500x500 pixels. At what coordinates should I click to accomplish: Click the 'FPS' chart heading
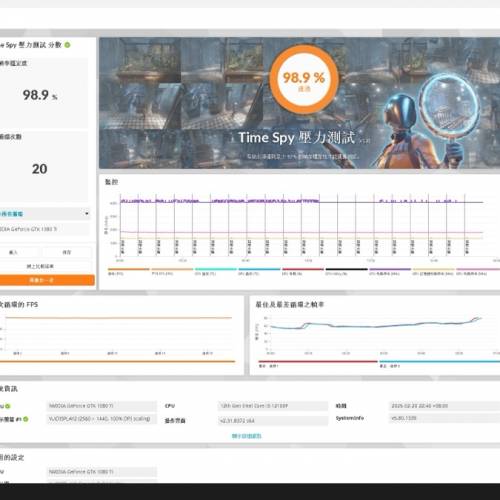[19, 304]
